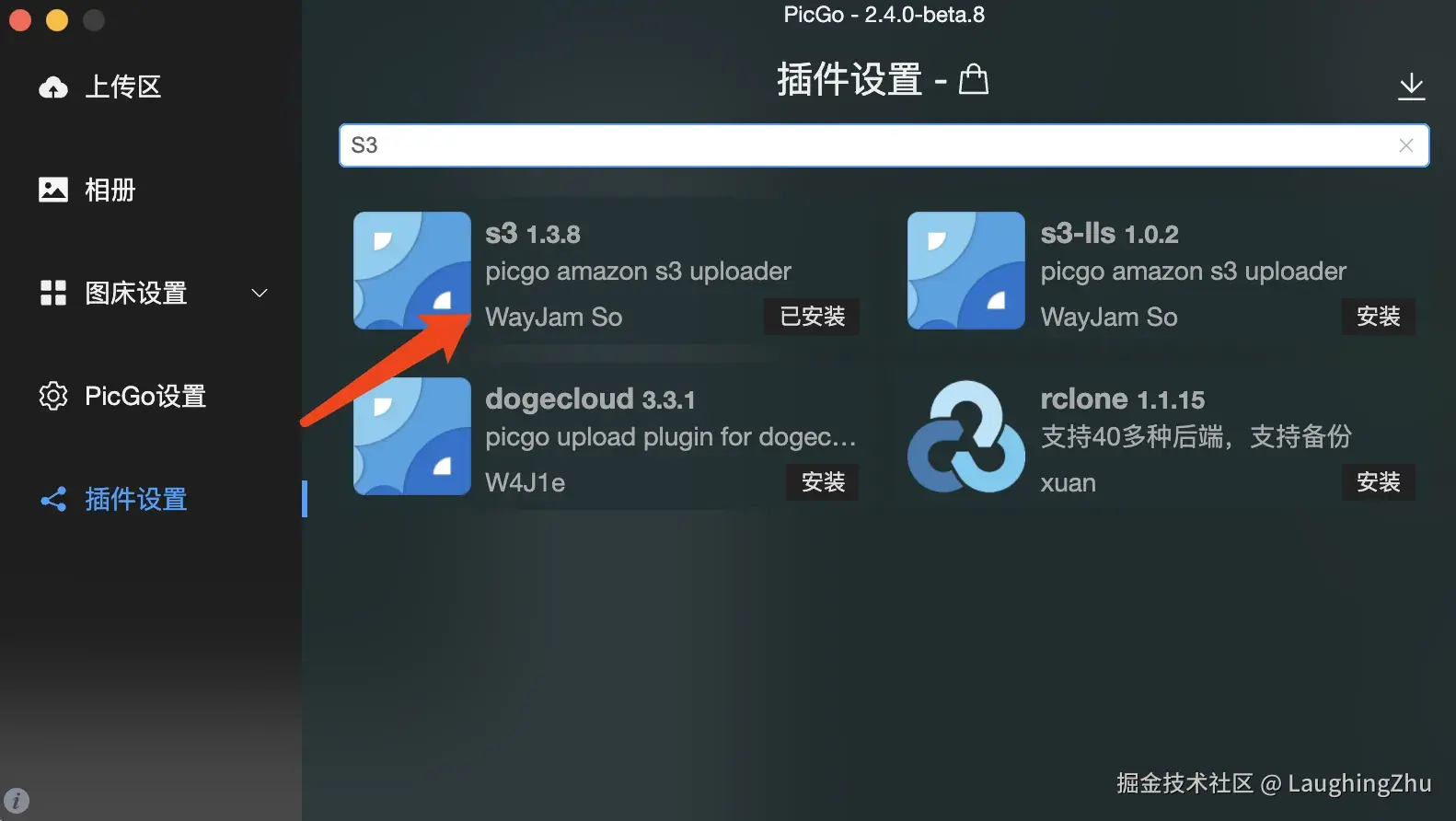Click the s3-lls plugin logo

[966, 271]
